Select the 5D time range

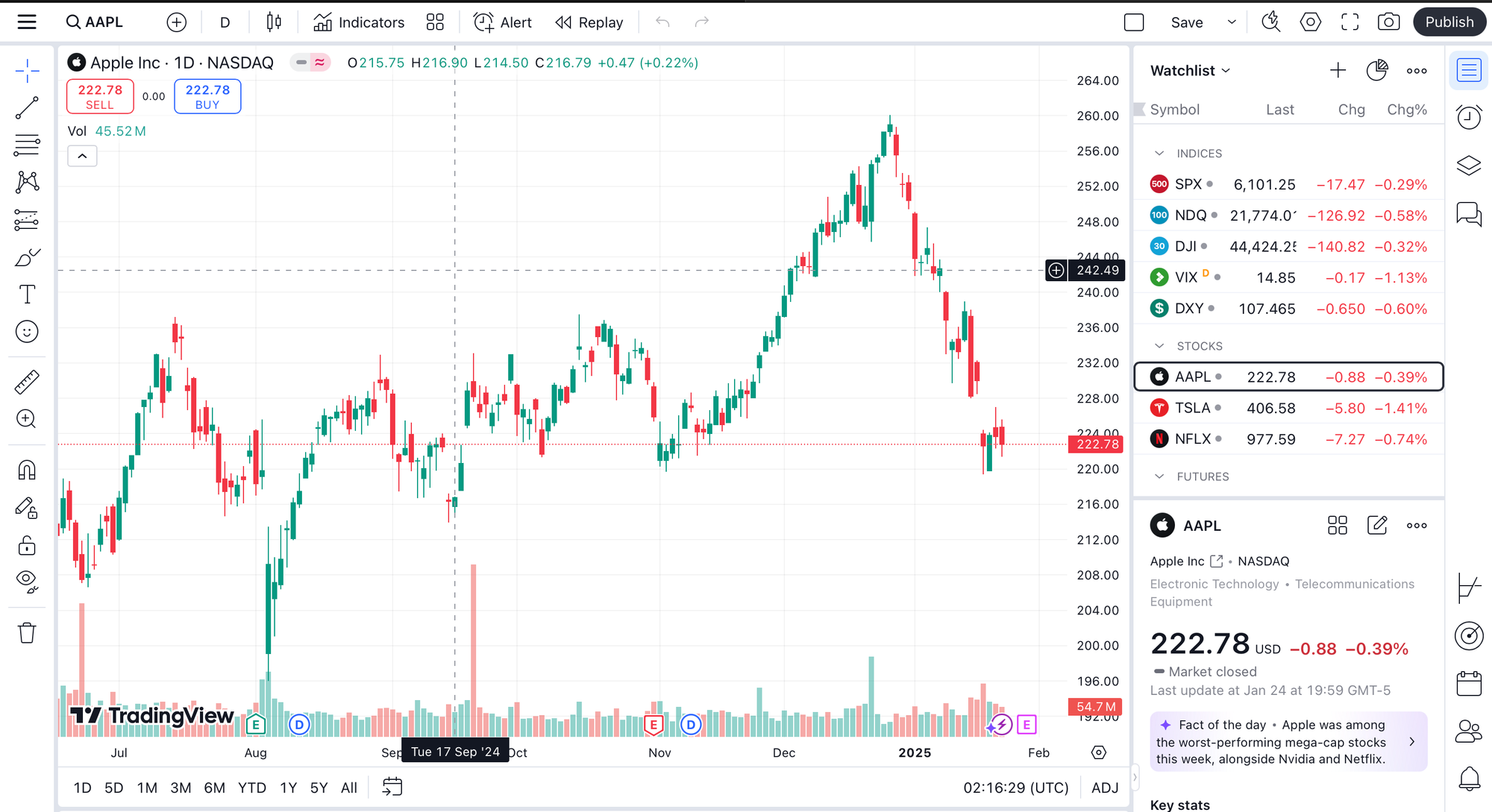[114, 788]
